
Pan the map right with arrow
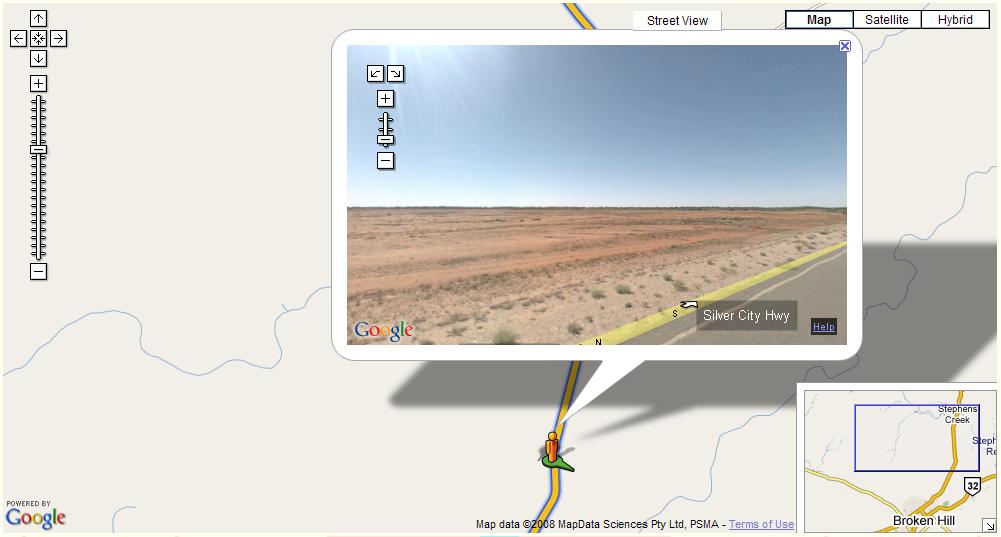pyautogui.click(x=58, y=38)
